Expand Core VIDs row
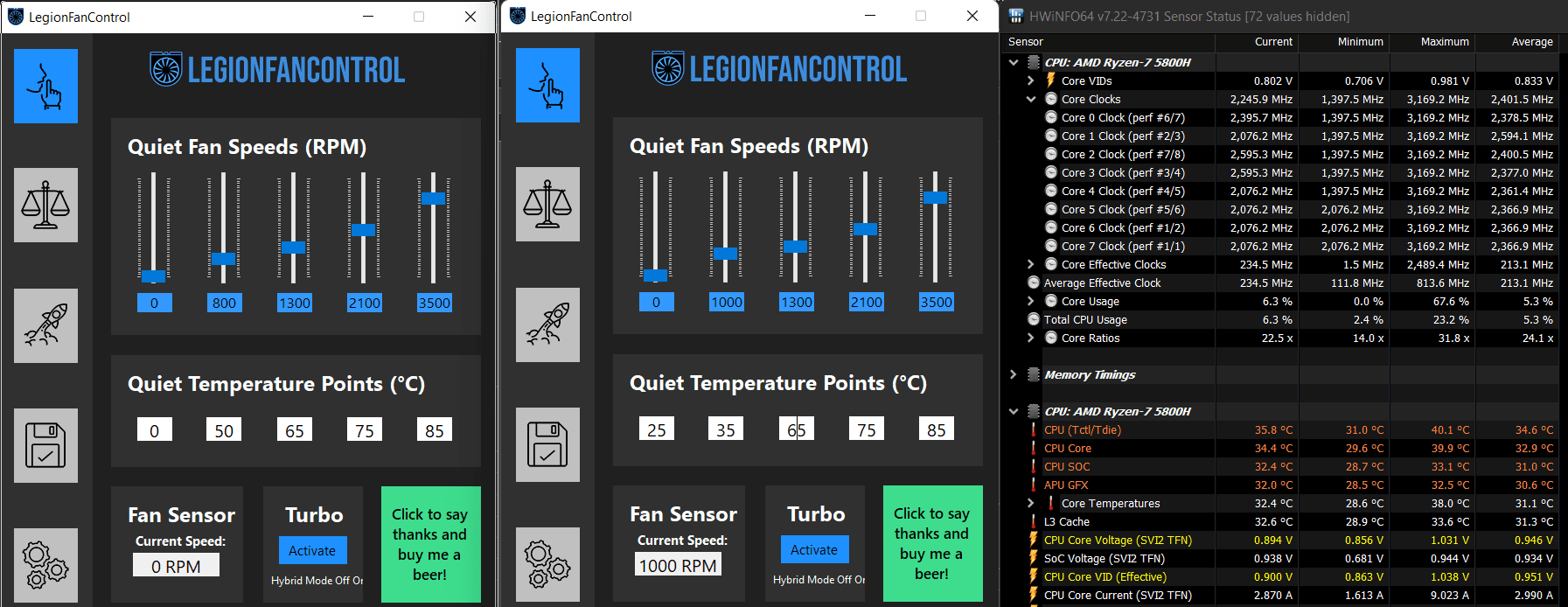This screenshot has width=1568, height=607. (1031, 80)
